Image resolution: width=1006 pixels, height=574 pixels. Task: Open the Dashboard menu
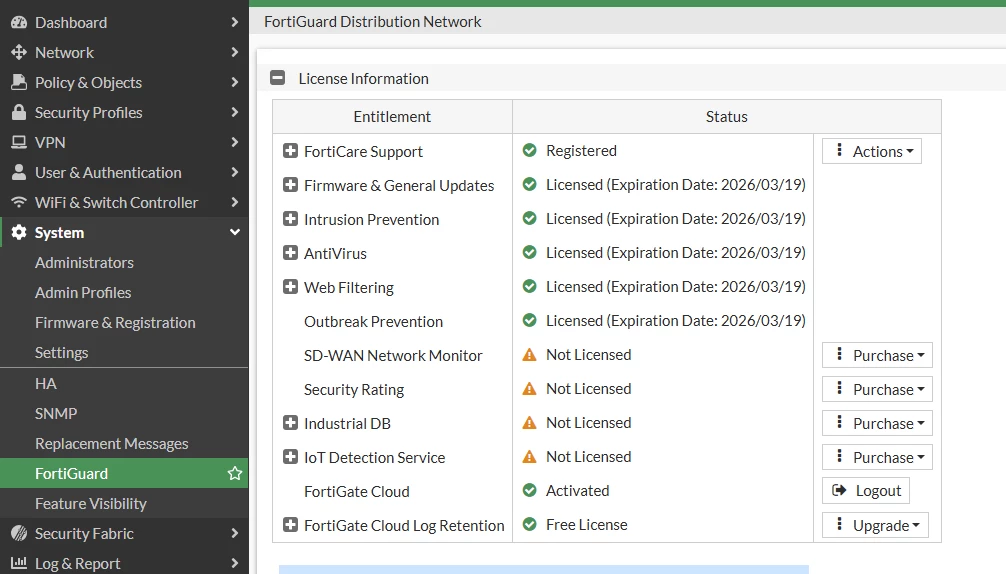tap(124, 22)
